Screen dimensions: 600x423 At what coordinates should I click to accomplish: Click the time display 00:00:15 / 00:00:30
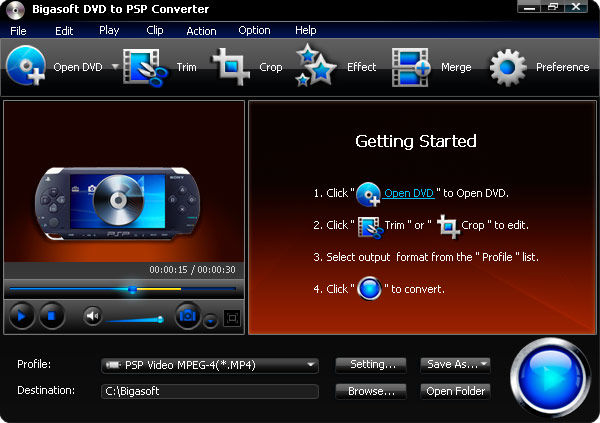click(x=192, y=269)
